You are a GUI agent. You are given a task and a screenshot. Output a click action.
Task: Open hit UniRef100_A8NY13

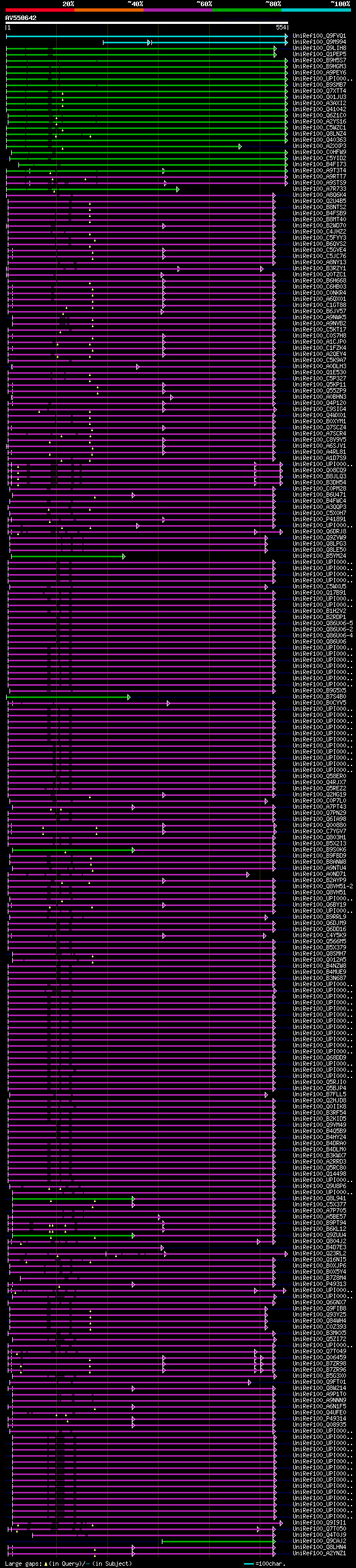[x=319, y=263]
